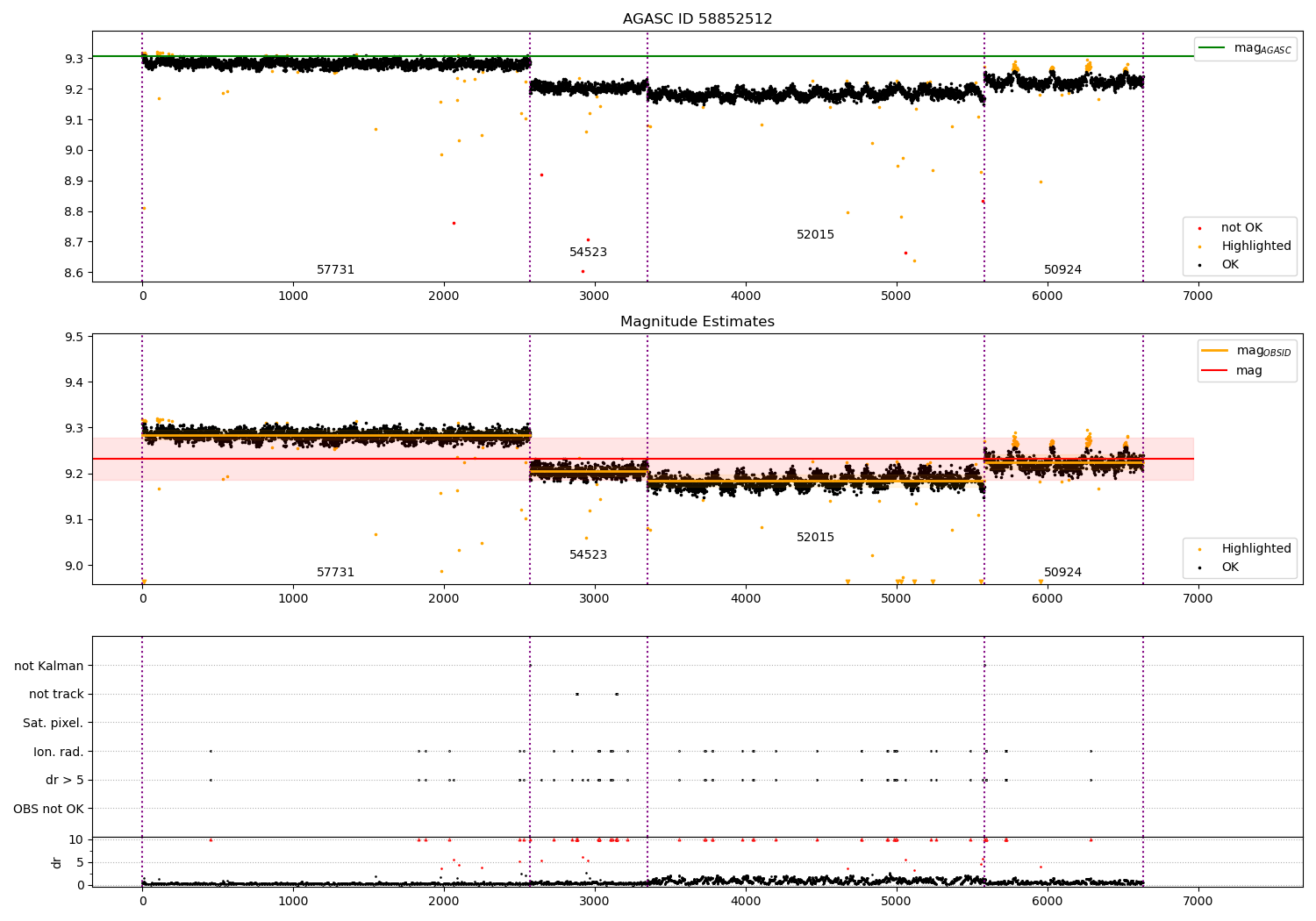Image resolution: width=1316 pixels, height=921 pixels.
Task: Select obsid label 57731 in top plot
Action: click(336, 270)
